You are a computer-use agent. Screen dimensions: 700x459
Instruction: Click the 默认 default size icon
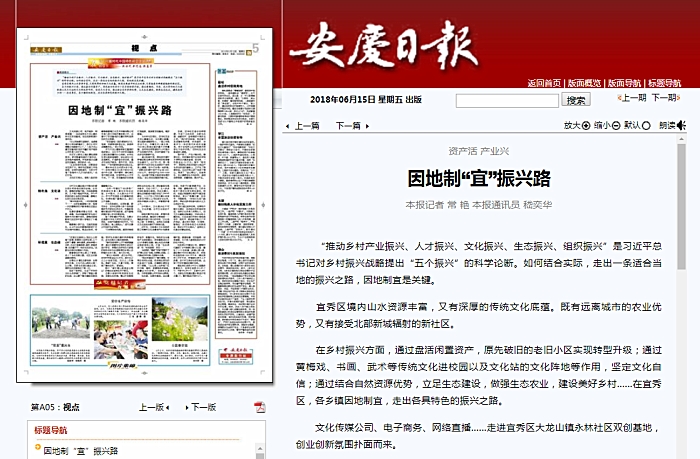pyautogui.click(x=647, y=126)
